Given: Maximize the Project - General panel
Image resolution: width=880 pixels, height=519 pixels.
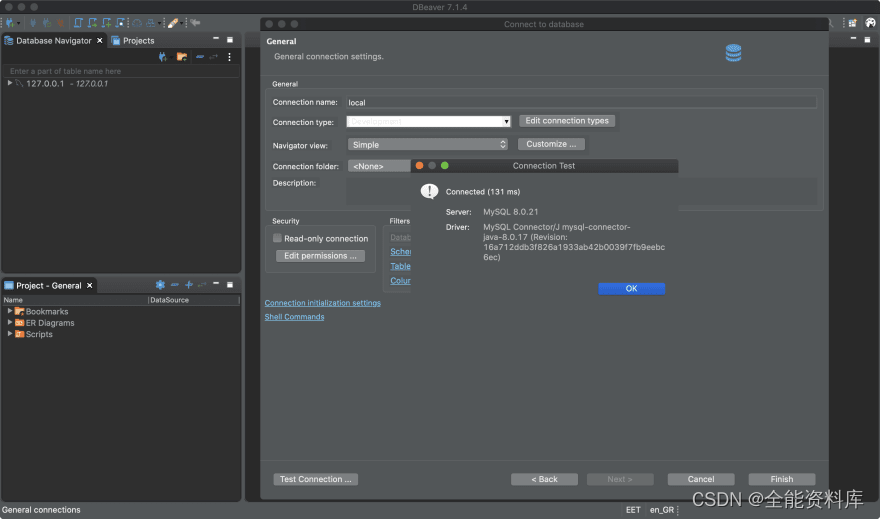Looking at the screenshot, I should tap(230, 284).
